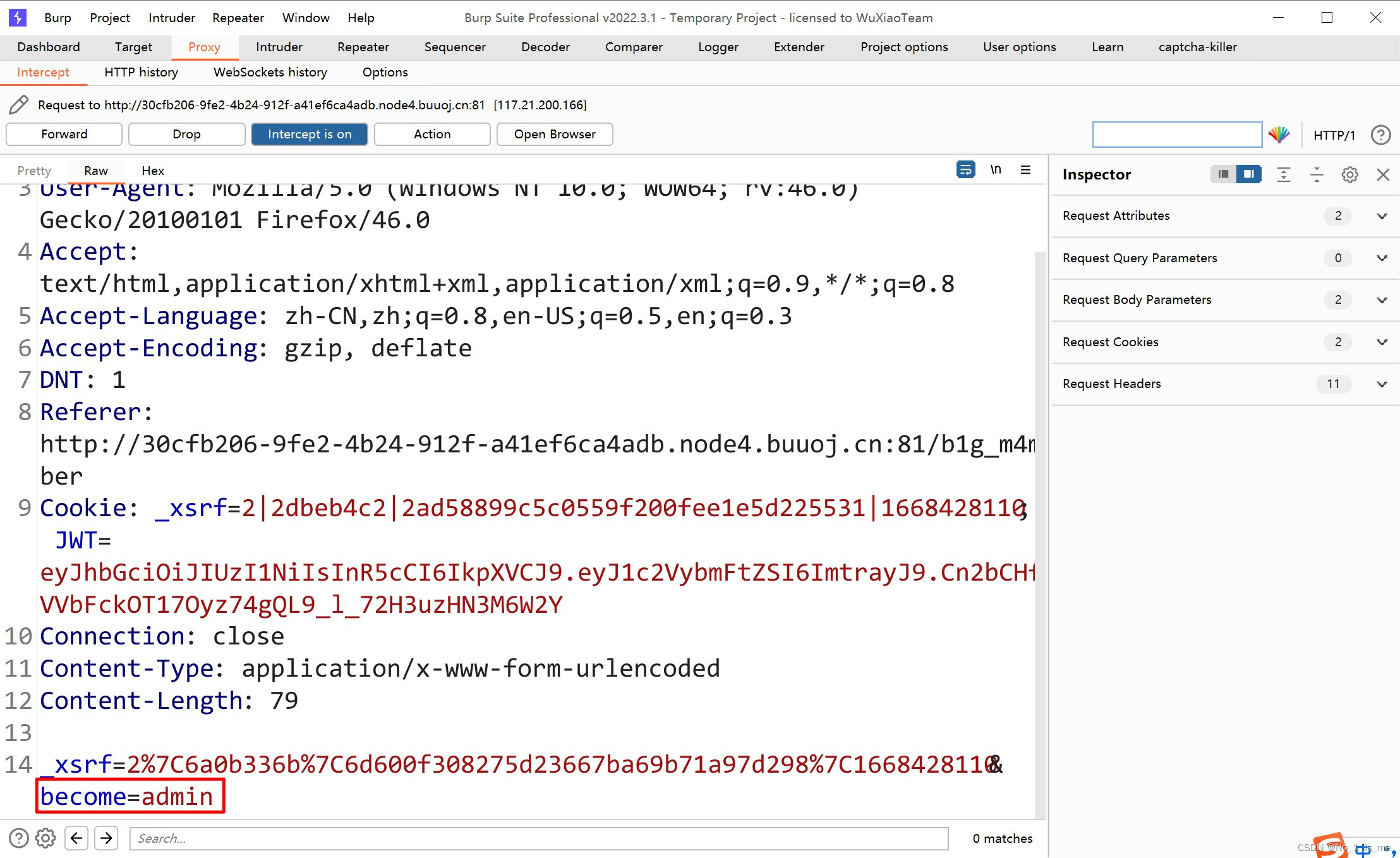This screenshot has width=1400, height=858.
Task: Open the Intruder attack tool icon
Action: pos(279,46)
